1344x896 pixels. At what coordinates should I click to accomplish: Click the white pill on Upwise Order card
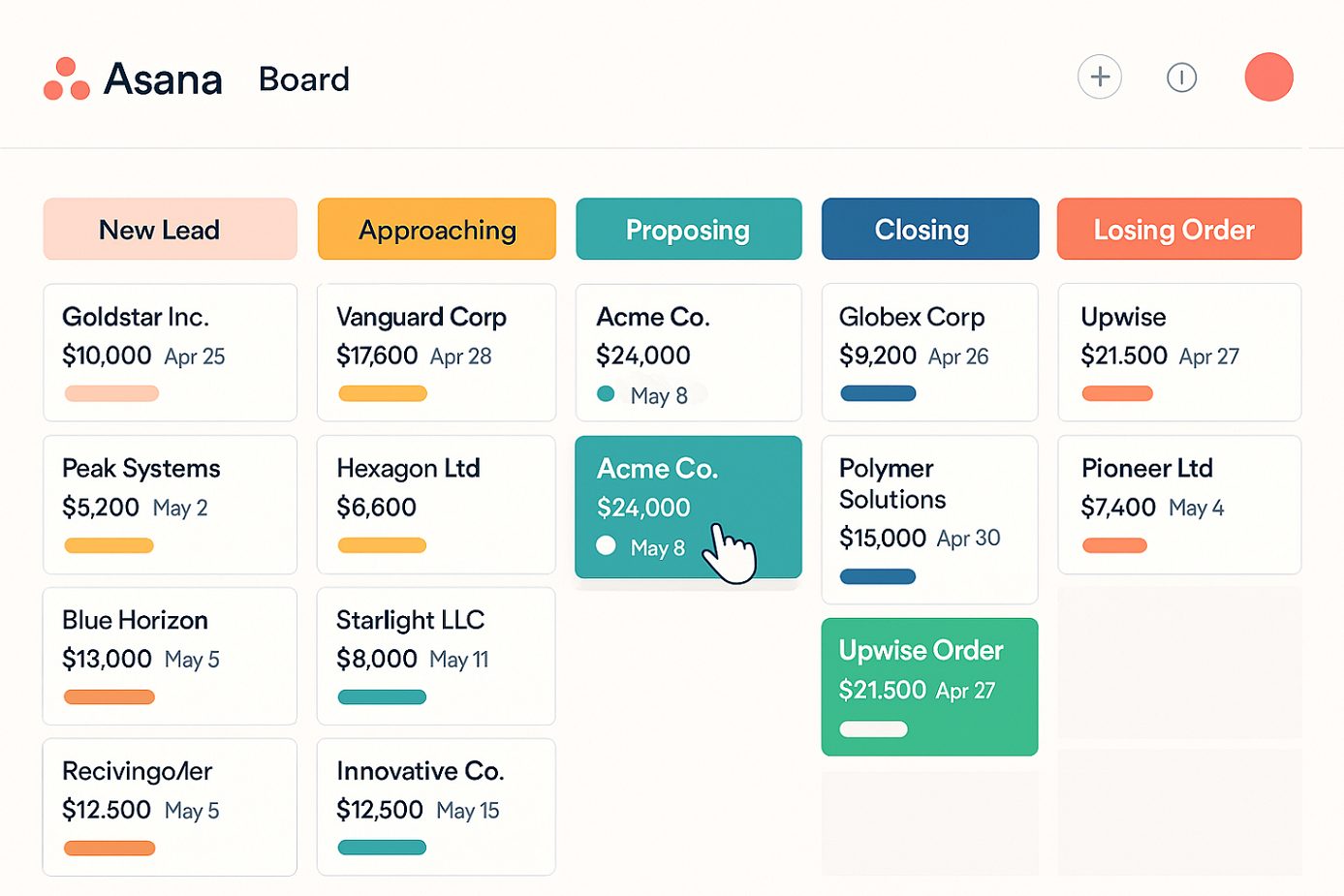873,729
